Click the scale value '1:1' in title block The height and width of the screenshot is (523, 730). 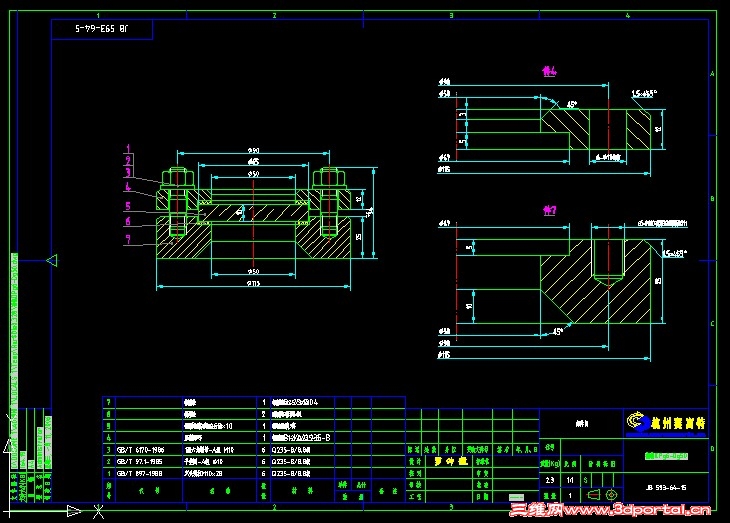(570, 480)
